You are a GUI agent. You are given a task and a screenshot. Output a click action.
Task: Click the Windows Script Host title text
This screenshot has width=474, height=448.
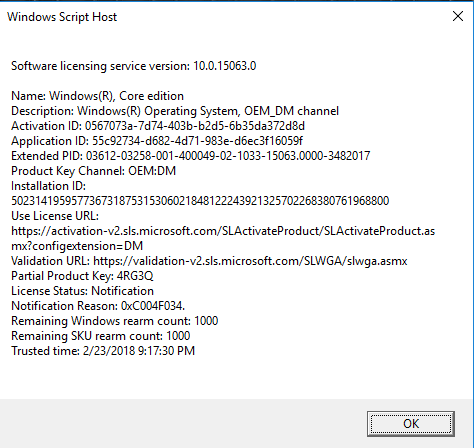point(62,17)
